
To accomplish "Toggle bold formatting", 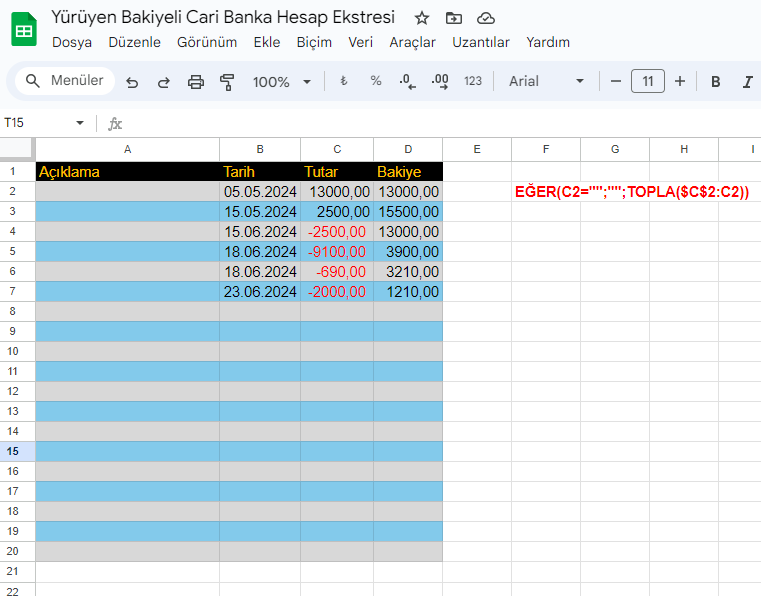I will tap(716, 82).
